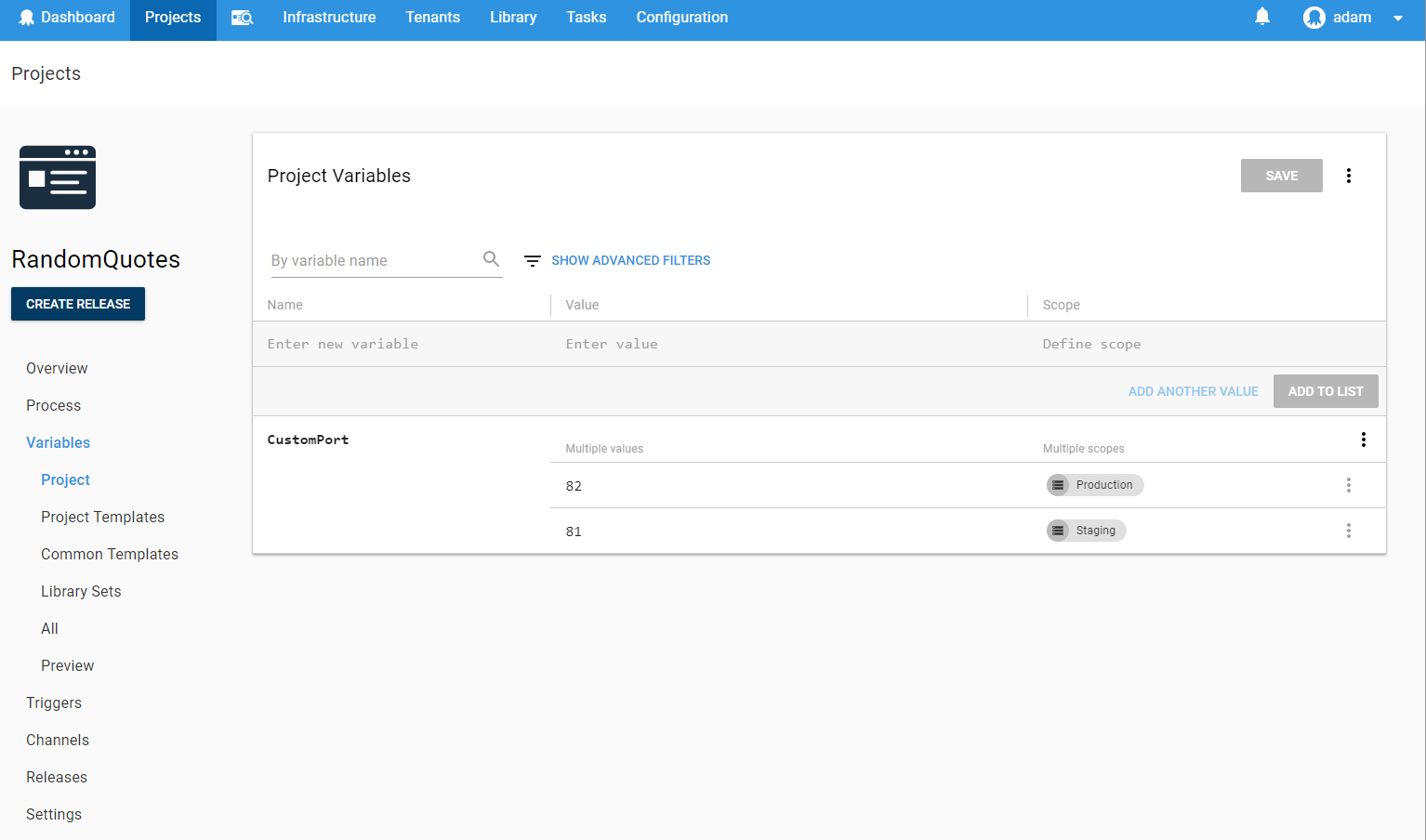Click the Octopus logo next to Dashboard

(25, 17)
